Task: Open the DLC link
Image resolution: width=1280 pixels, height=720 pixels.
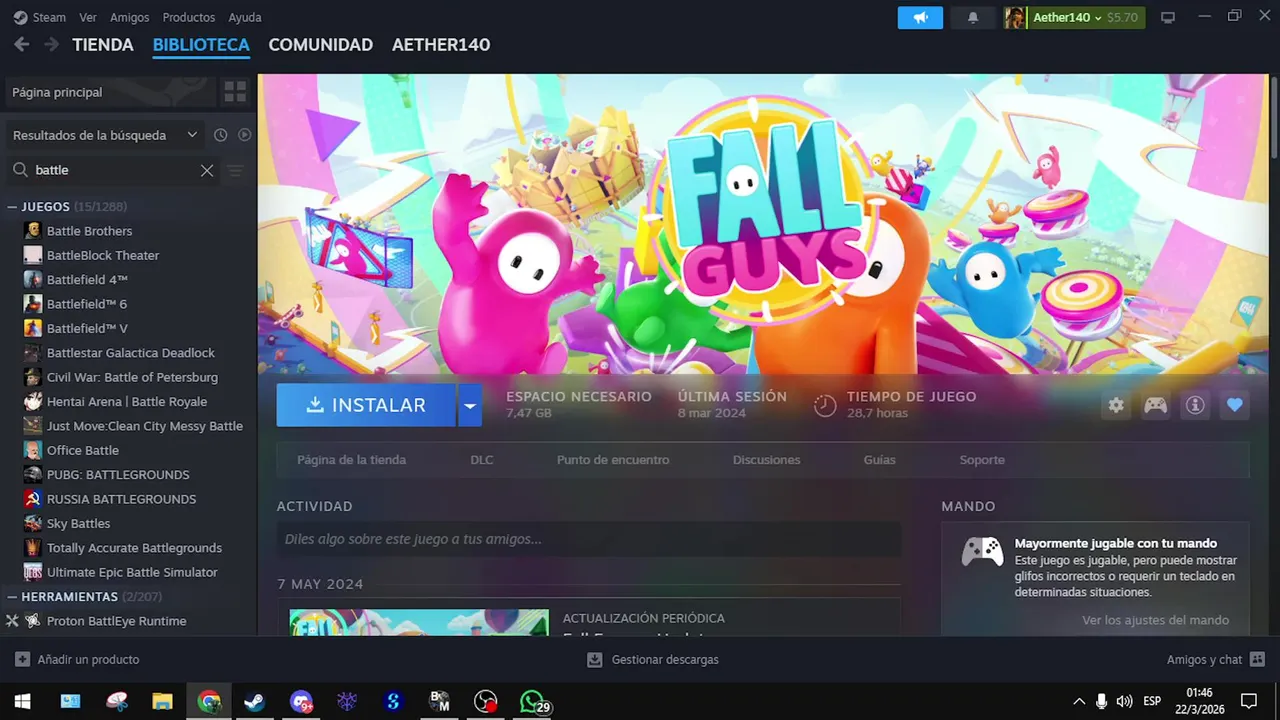Action: 482,460
